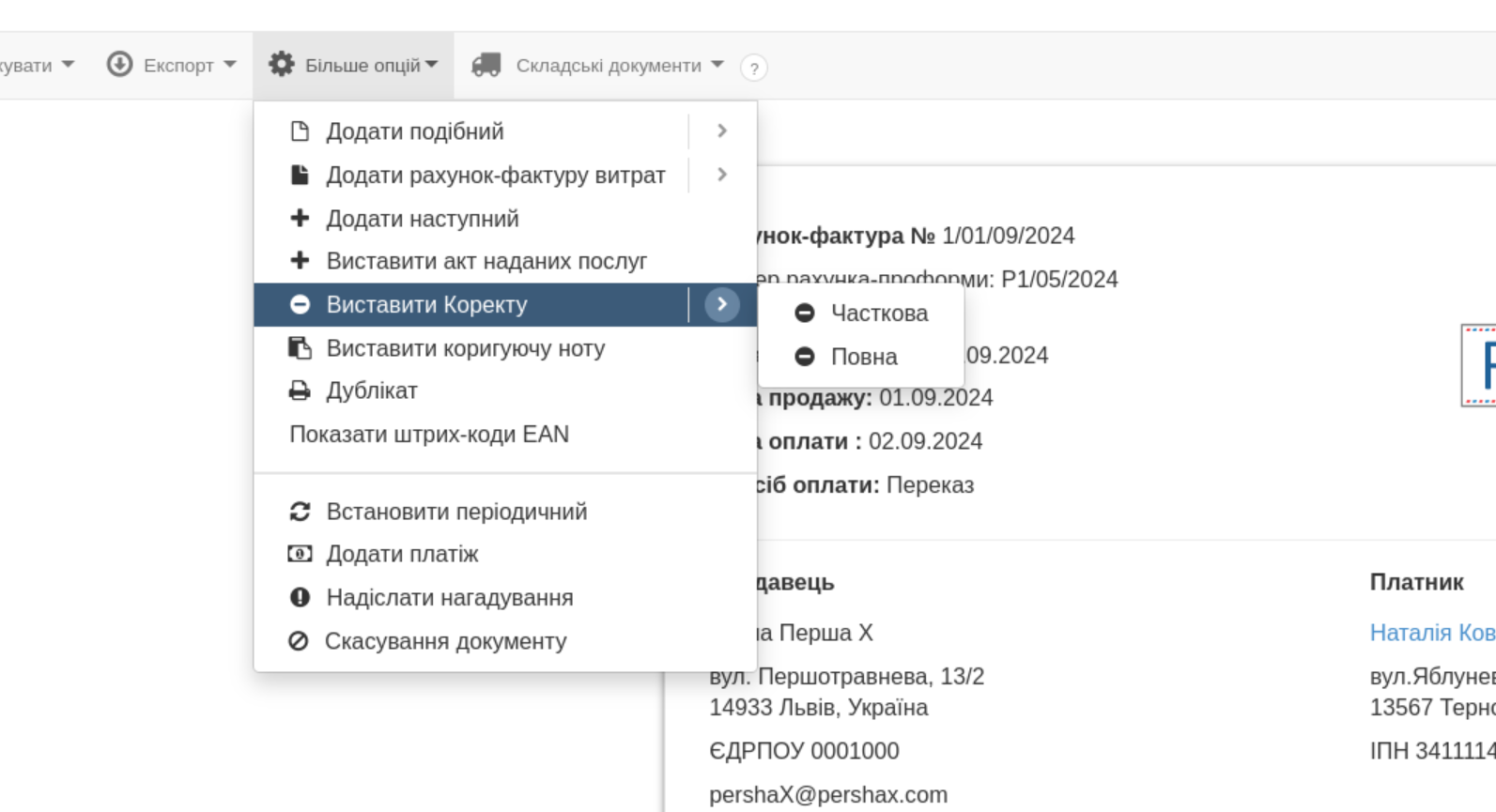
Task: Click the question mark help icon
Action: point(753,68)
